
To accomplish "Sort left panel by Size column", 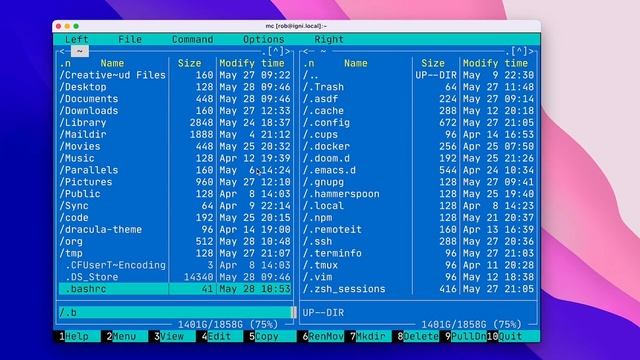I will (x=189, y=63).
